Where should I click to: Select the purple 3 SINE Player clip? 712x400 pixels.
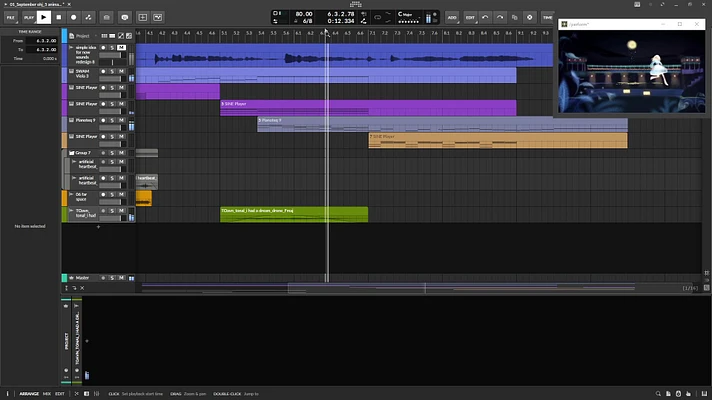click(368, 108)
